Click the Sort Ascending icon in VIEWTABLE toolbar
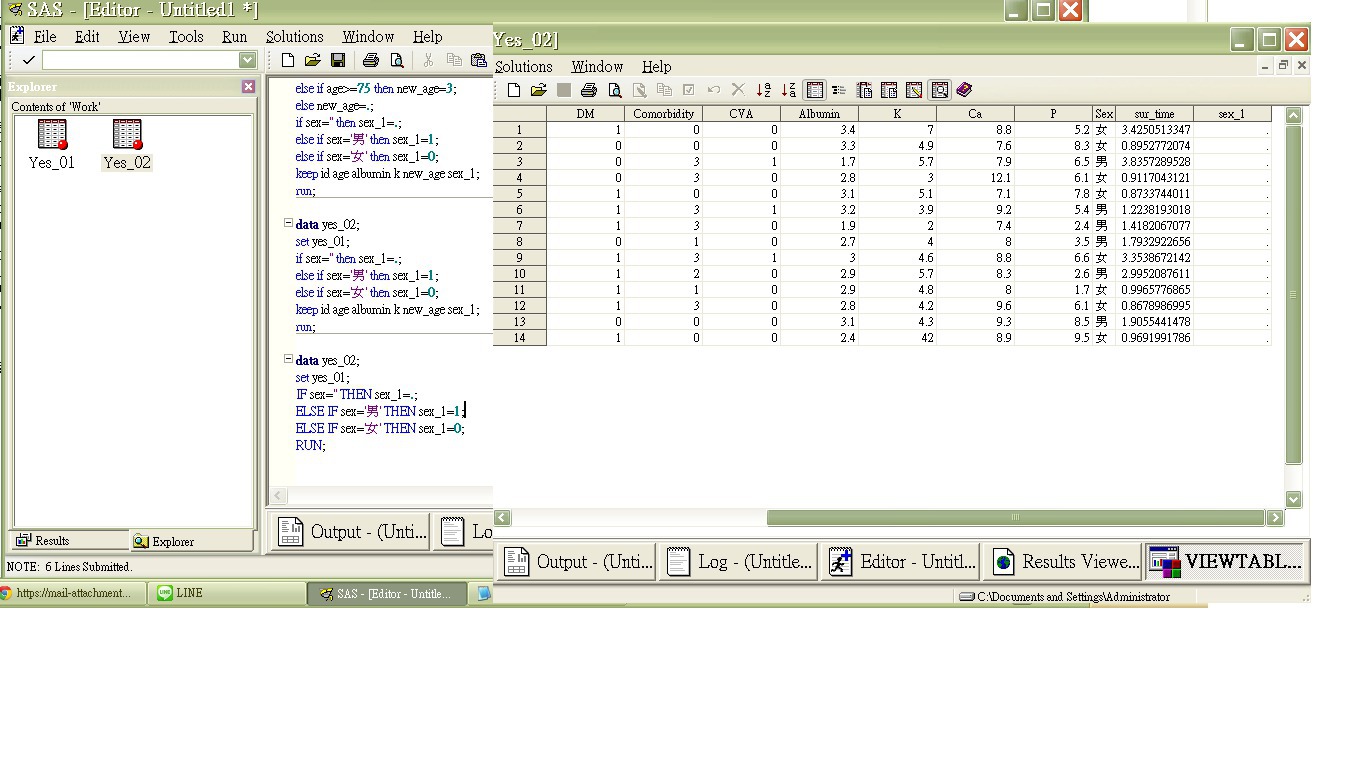 tap(764, 90)
